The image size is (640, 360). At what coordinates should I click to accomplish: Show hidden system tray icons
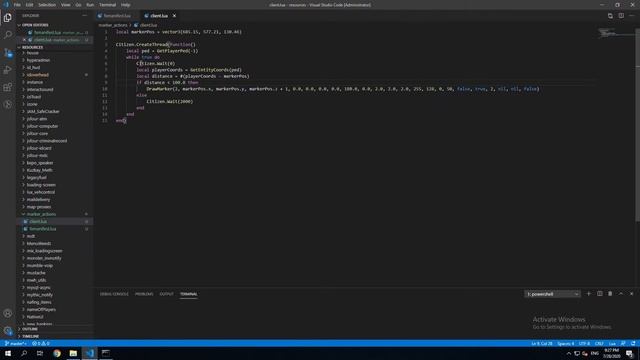tap(569, 353)
